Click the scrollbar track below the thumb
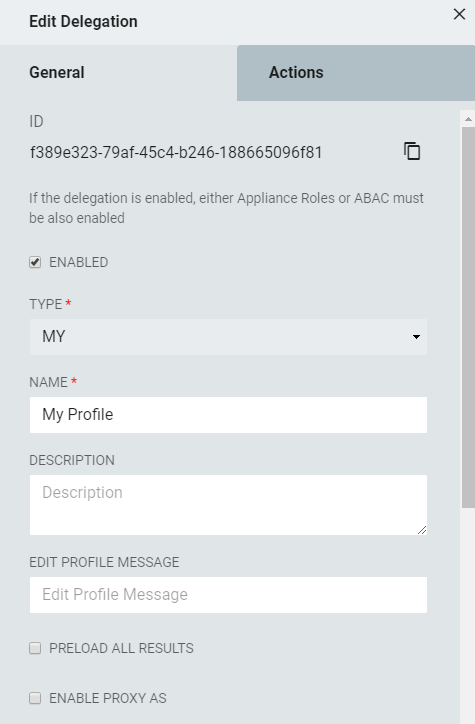The width and height of the screenshot is (475, 724). pos(468,616)
